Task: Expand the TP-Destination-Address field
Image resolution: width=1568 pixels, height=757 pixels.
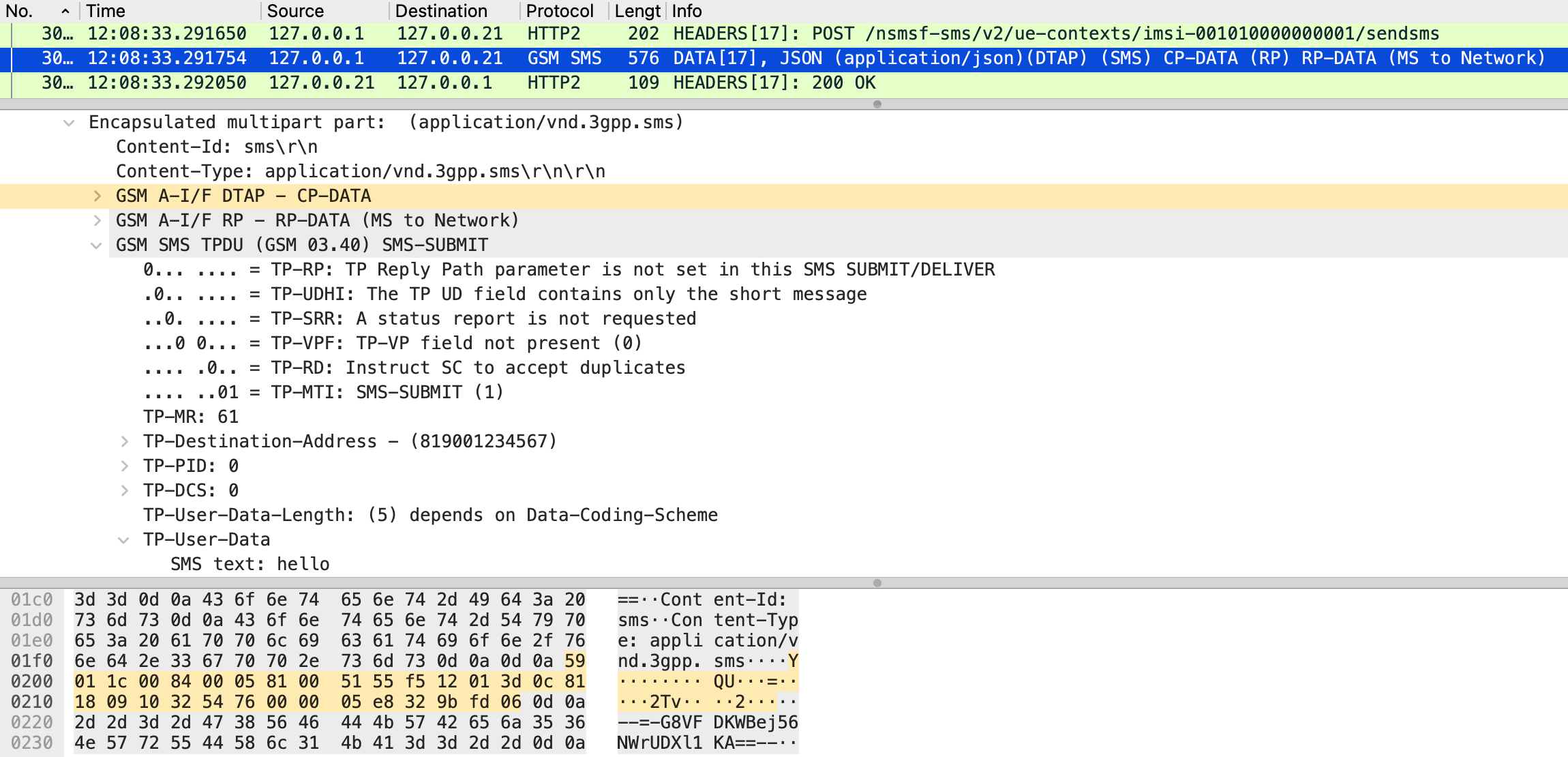Action: pyautogui.click(x=125, y=442)
